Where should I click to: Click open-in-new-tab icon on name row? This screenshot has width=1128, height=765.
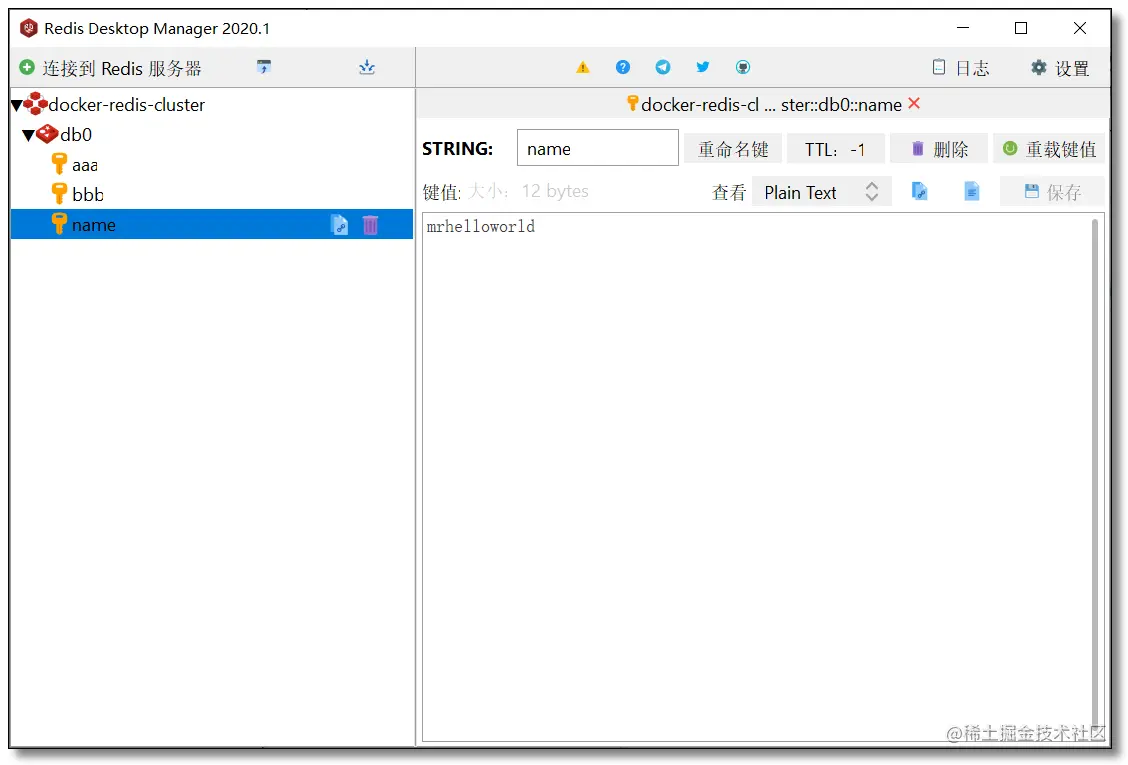[x=340, y=225]
